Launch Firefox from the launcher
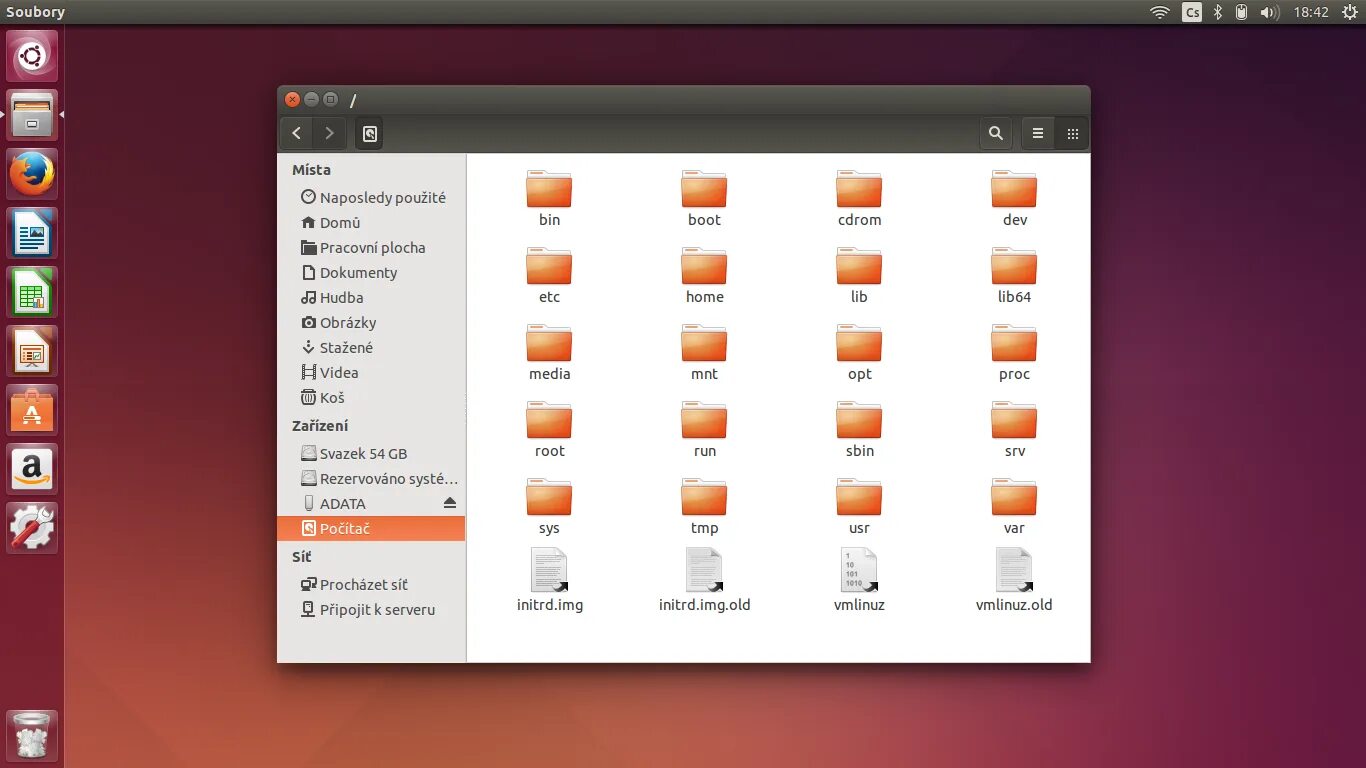This screenshot has width=1366, height=768. tap(32, 174)
